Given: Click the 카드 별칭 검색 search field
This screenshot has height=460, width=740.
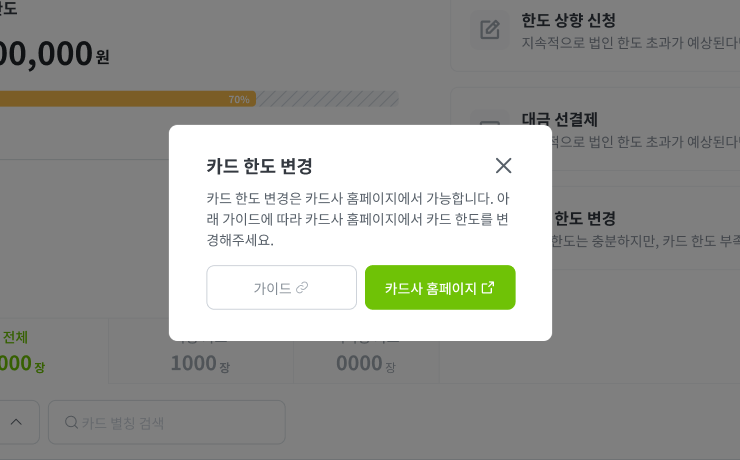Looking at the screenshot, I should (175, 422).
